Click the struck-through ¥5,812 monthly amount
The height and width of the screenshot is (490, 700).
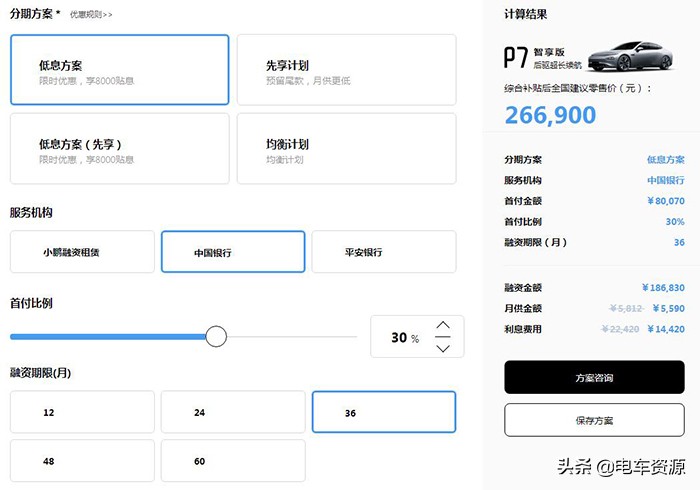pos(626,308)
